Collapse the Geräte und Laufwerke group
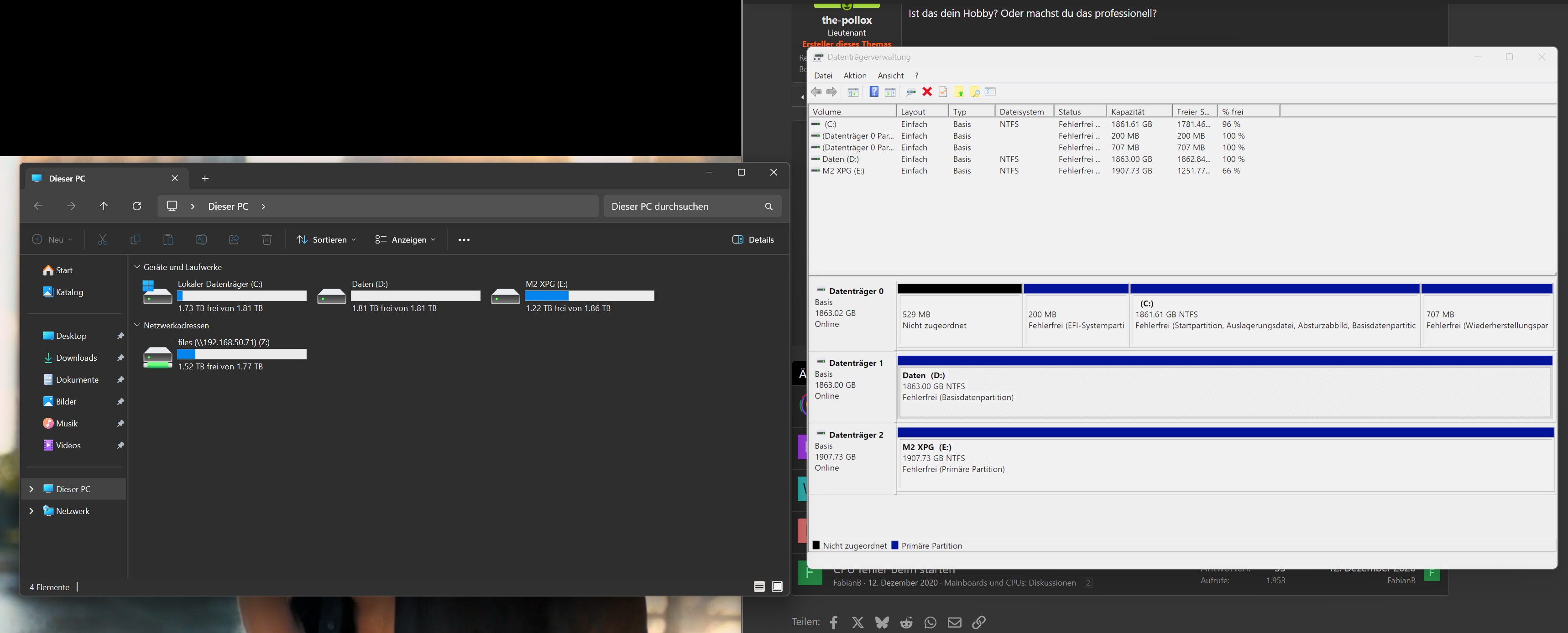This screenshot has width=1568, height=633. click(137, 267)
